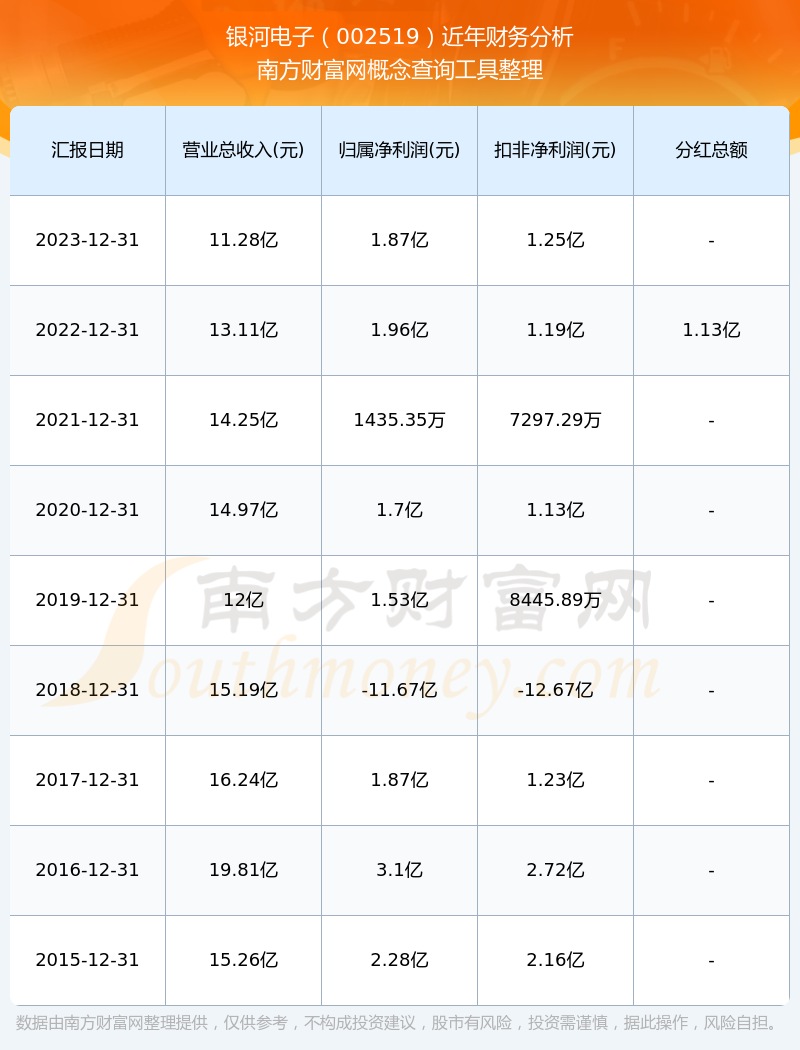
Task: Select revenue value 12亿 in 2019 row
Action: [x=244, y=600]
